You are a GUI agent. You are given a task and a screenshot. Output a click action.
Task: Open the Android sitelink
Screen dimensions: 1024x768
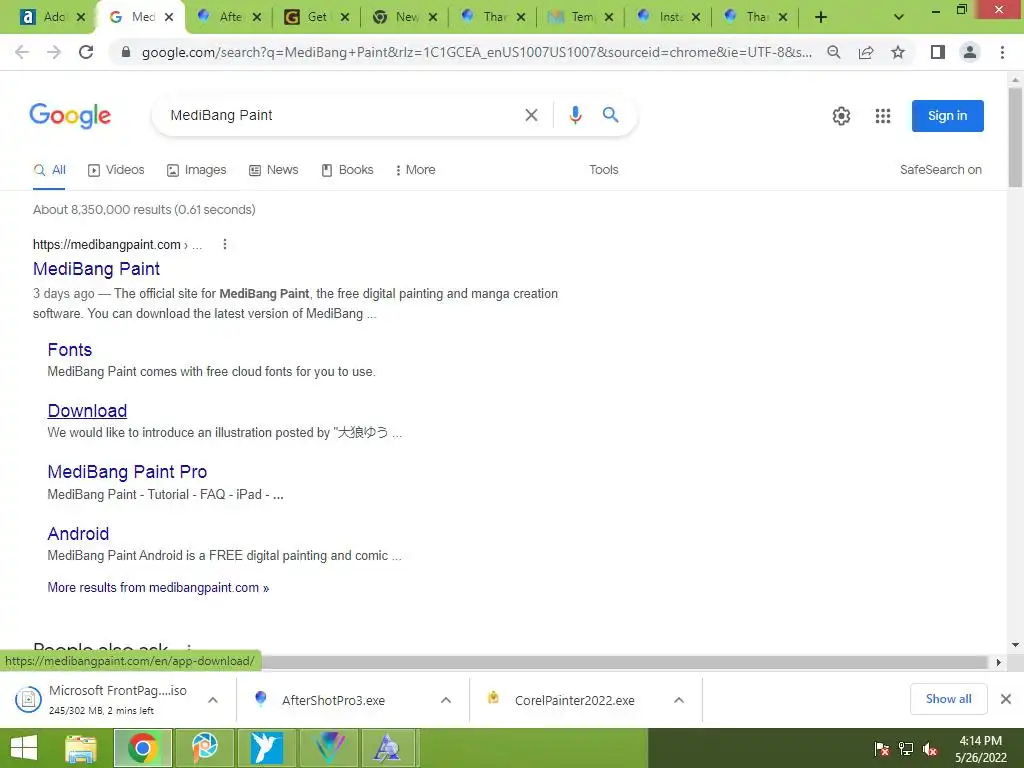pyautogui.click(x=78, y=534)
